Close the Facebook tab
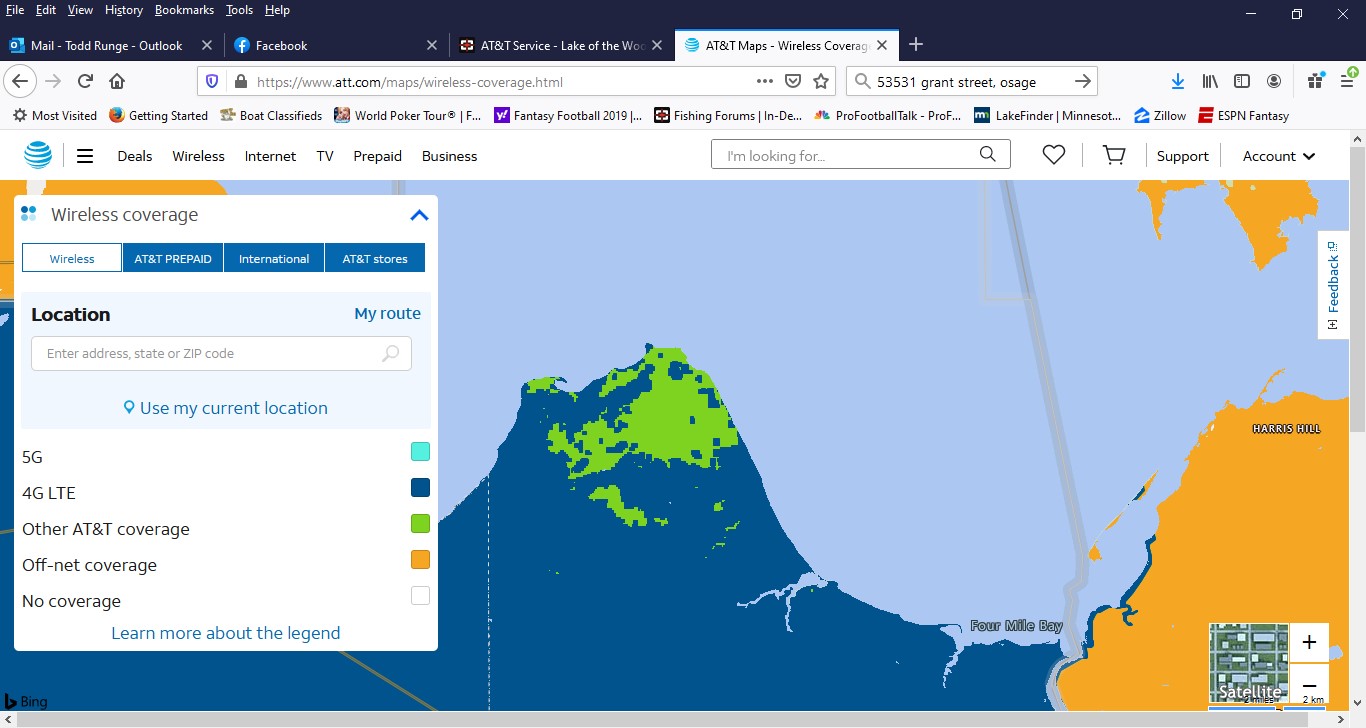Image resolution: width=1366 pixels, height=728 pixels. coord(432,45)
